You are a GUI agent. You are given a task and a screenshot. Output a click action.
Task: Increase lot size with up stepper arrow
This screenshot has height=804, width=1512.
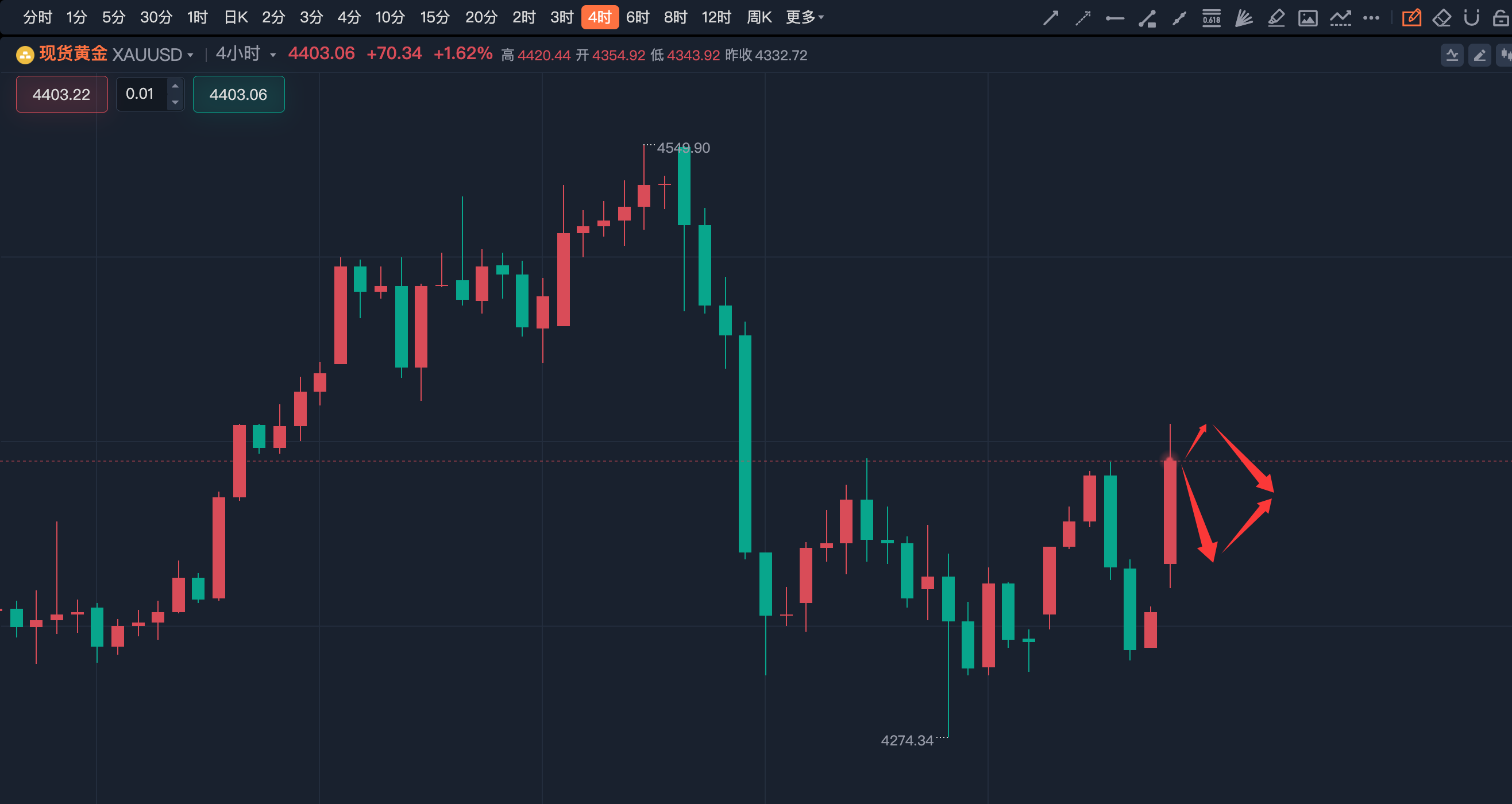pyautogui.click(x=175, y=86)
